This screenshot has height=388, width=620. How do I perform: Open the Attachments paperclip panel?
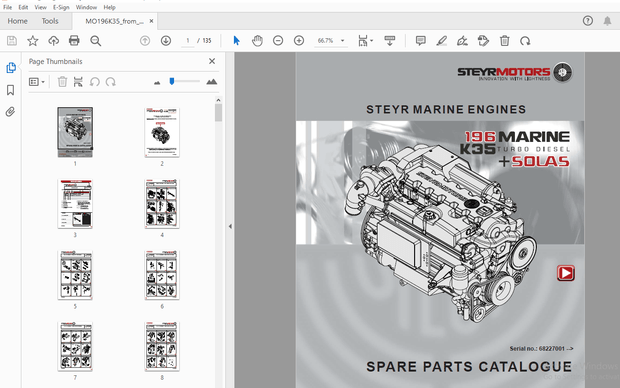tap(10, 112)
